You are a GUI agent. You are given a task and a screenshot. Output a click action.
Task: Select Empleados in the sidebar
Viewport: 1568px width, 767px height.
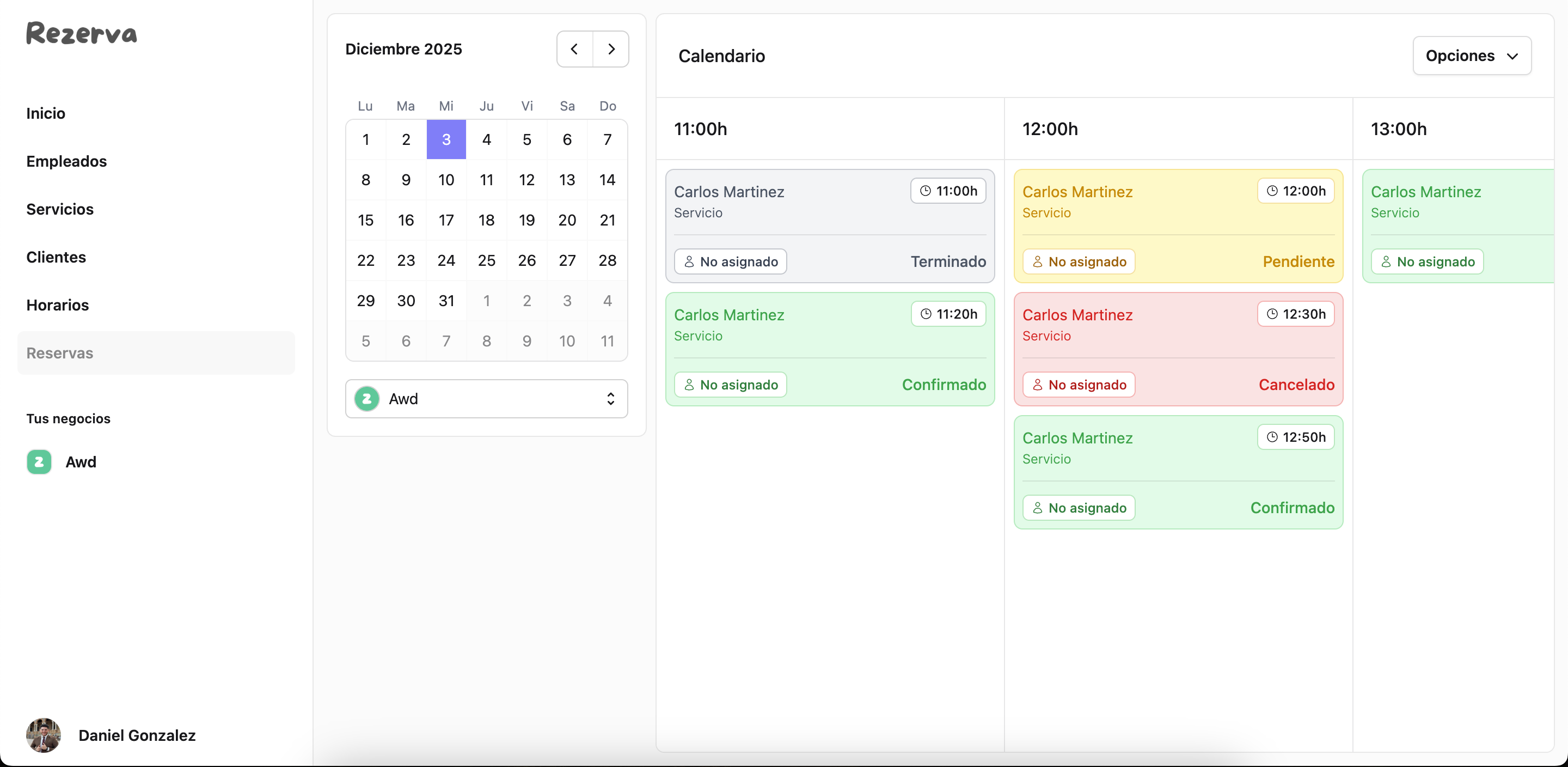pyautogui.click(x=66, y=161)
